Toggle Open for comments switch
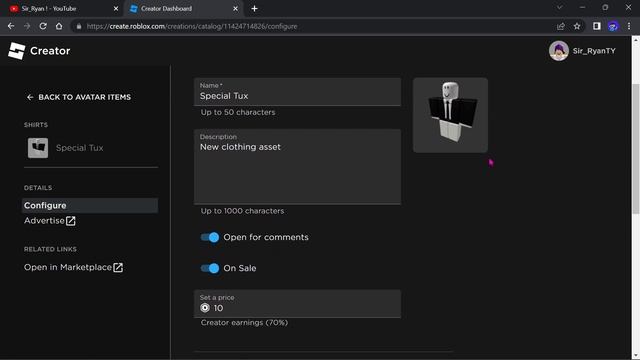This screenshot has width=640, height=360. (x=210, y=237)
